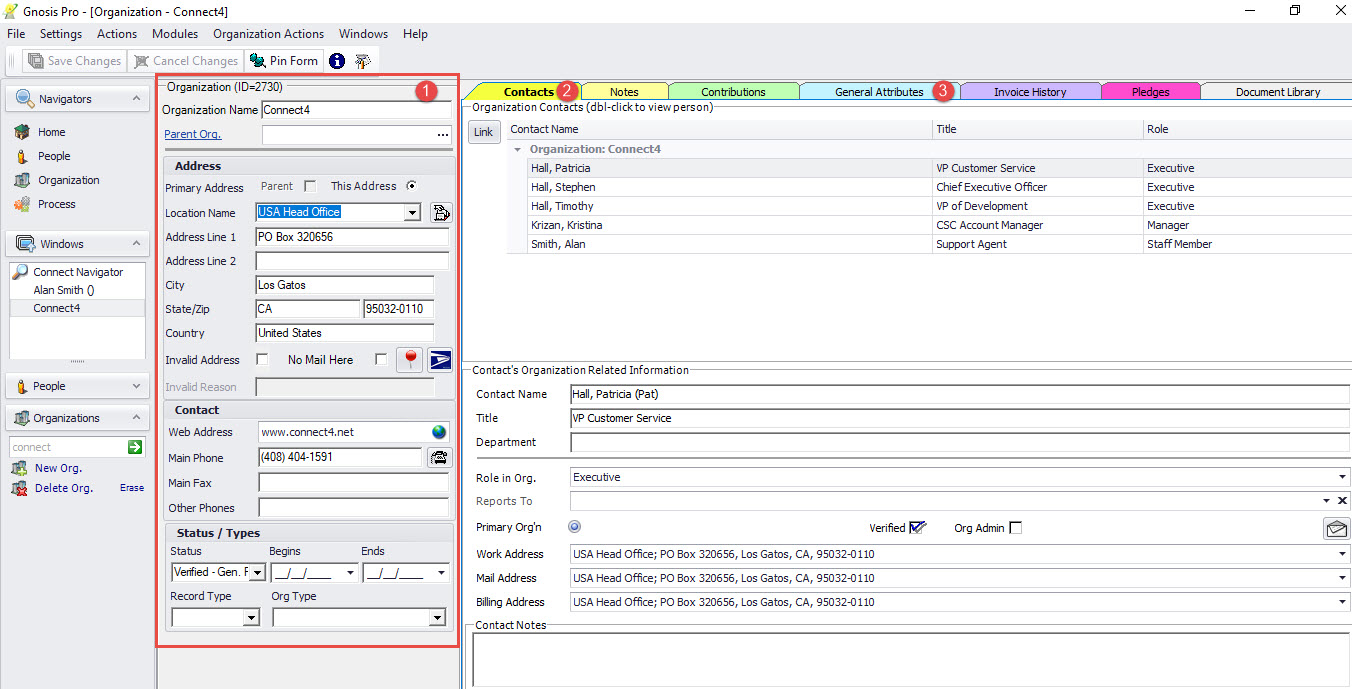Open the Org Type dropdown
The image size is (1352, 689).
click(436, 618)
